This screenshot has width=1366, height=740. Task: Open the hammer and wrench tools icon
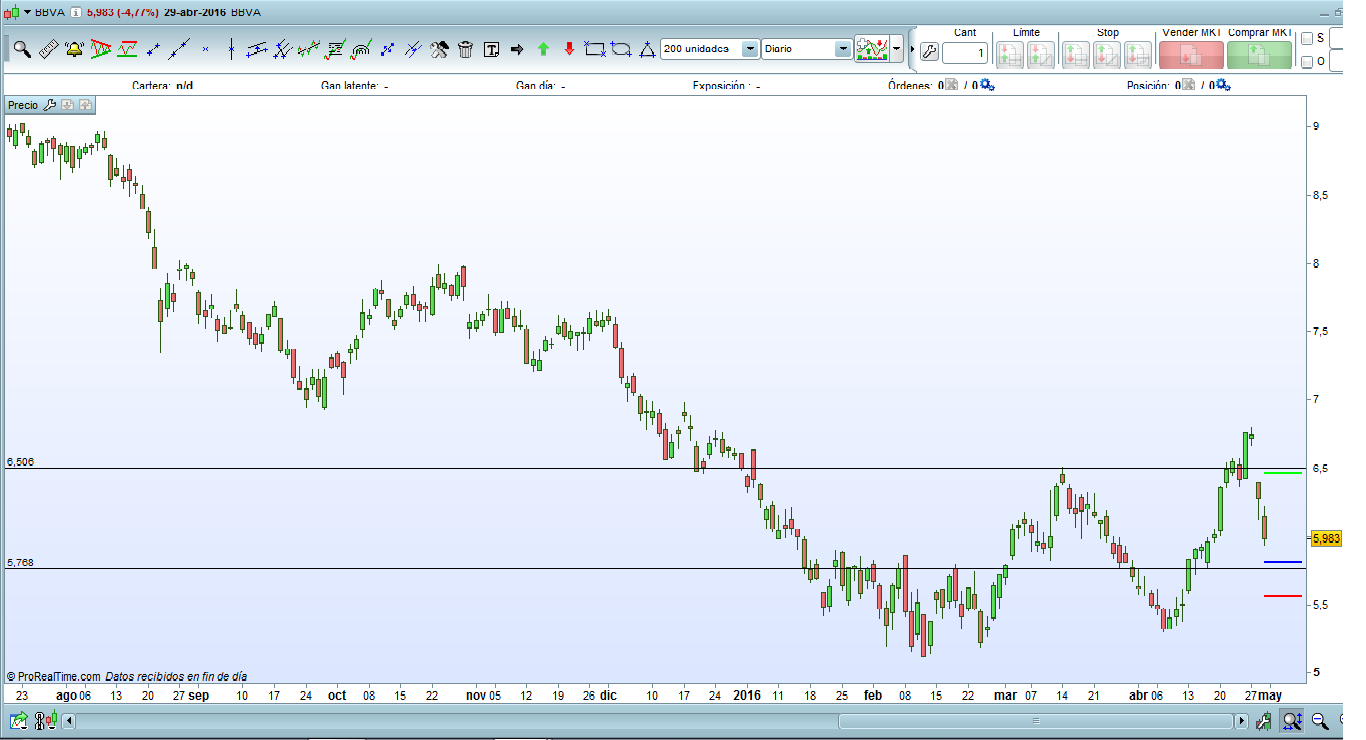click(x=439, y=48)
